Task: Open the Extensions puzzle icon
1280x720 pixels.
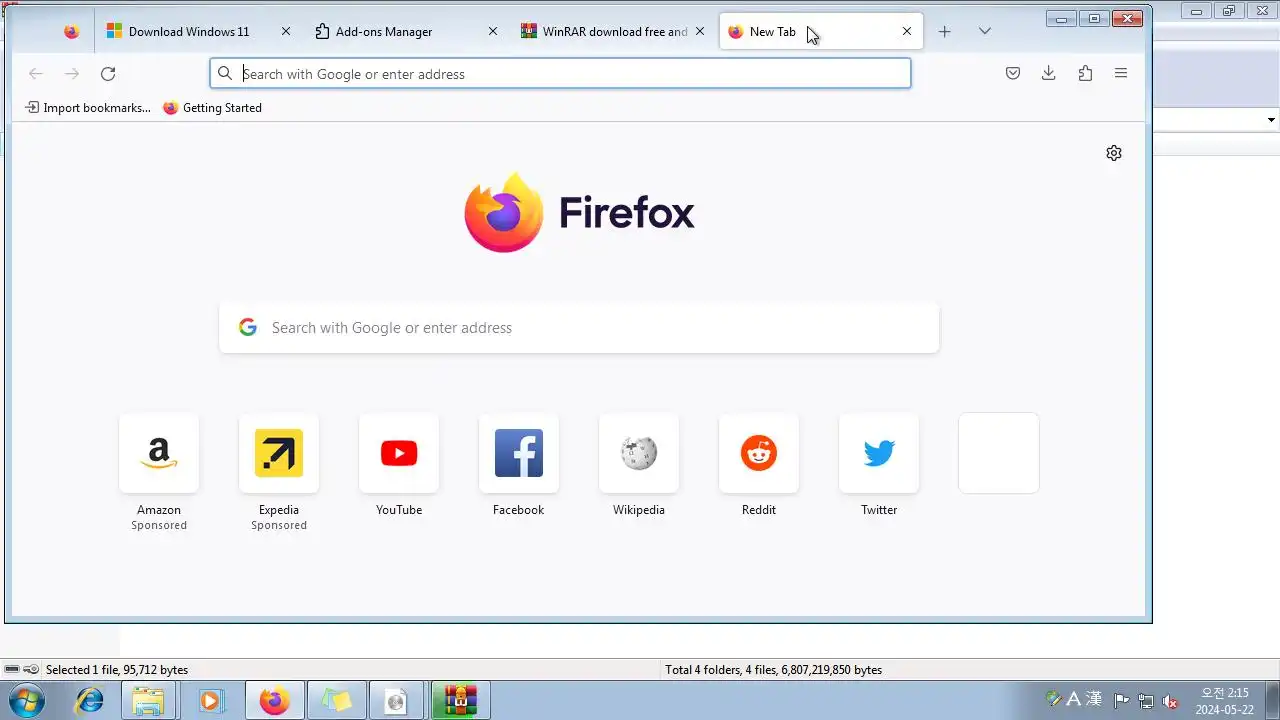Action: (1085, 74)
